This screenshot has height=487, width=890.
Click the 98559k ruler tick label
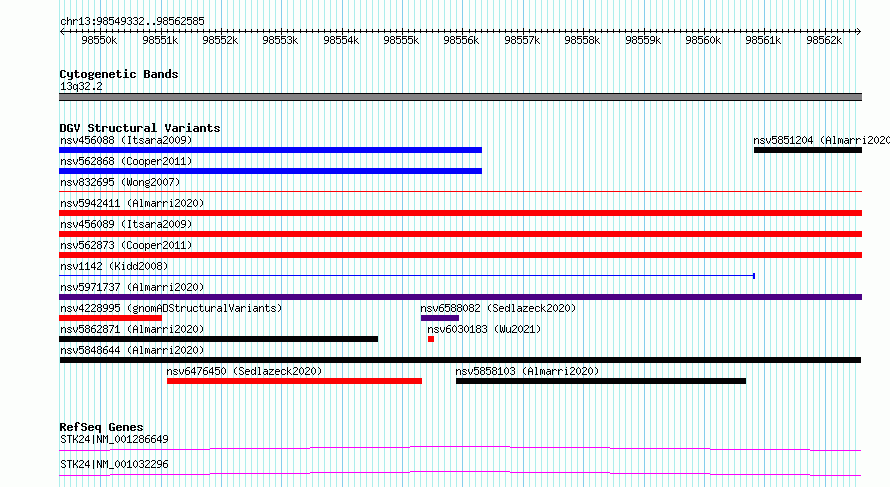tap(643, 41)
